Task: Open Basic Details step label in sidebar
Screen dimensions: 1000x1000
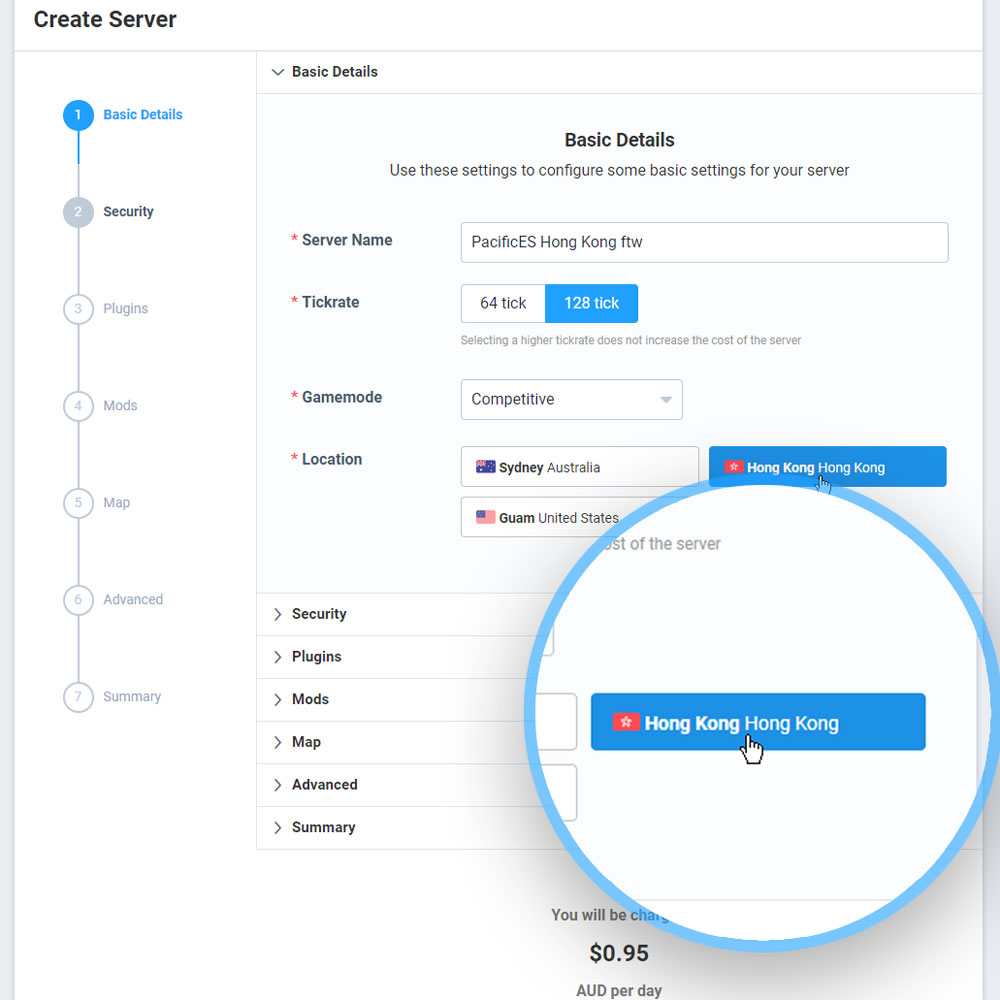Action: click(x=143, y=115)
